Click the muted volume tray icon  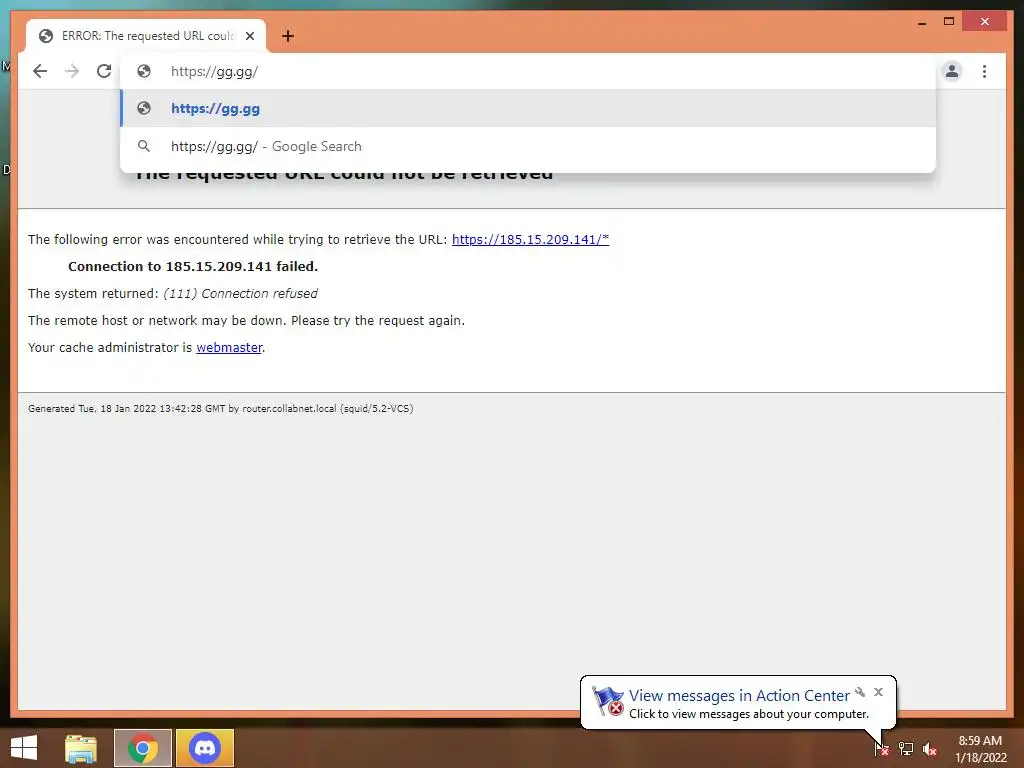929,748
